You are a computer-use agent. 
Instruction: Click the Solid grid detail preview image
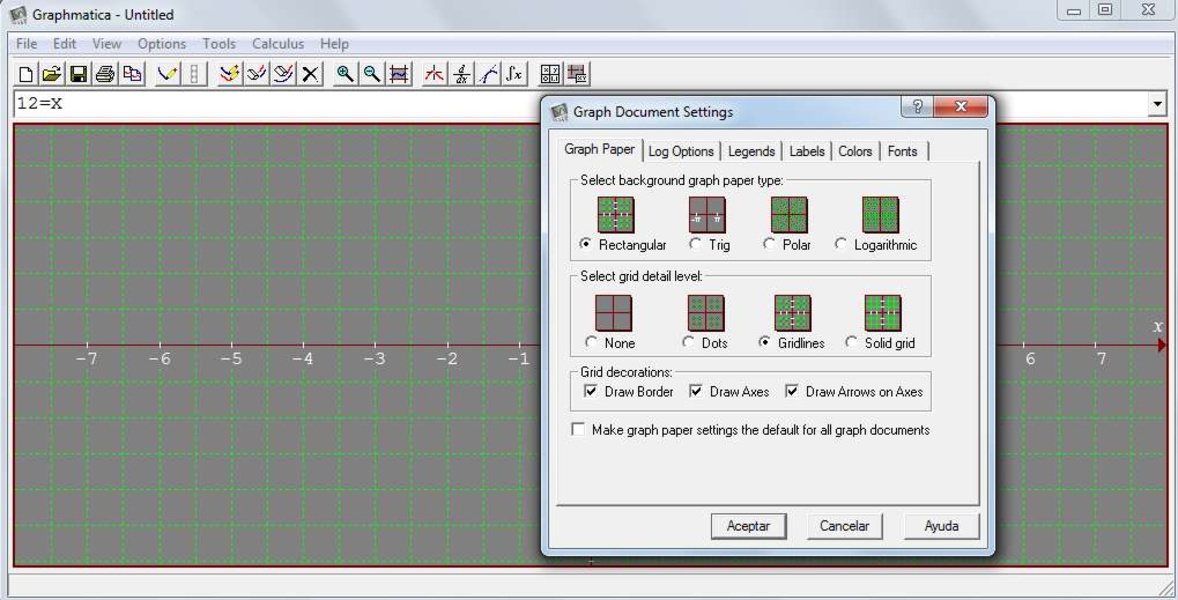(883, 313)
